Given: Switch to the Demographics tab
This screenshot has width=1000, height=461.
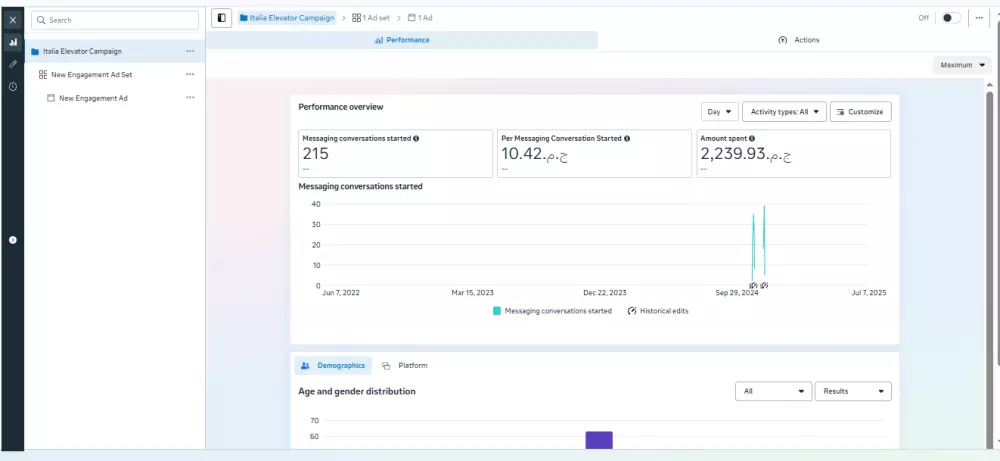Looking at the screenshot, I should click(x=333, y=366).
